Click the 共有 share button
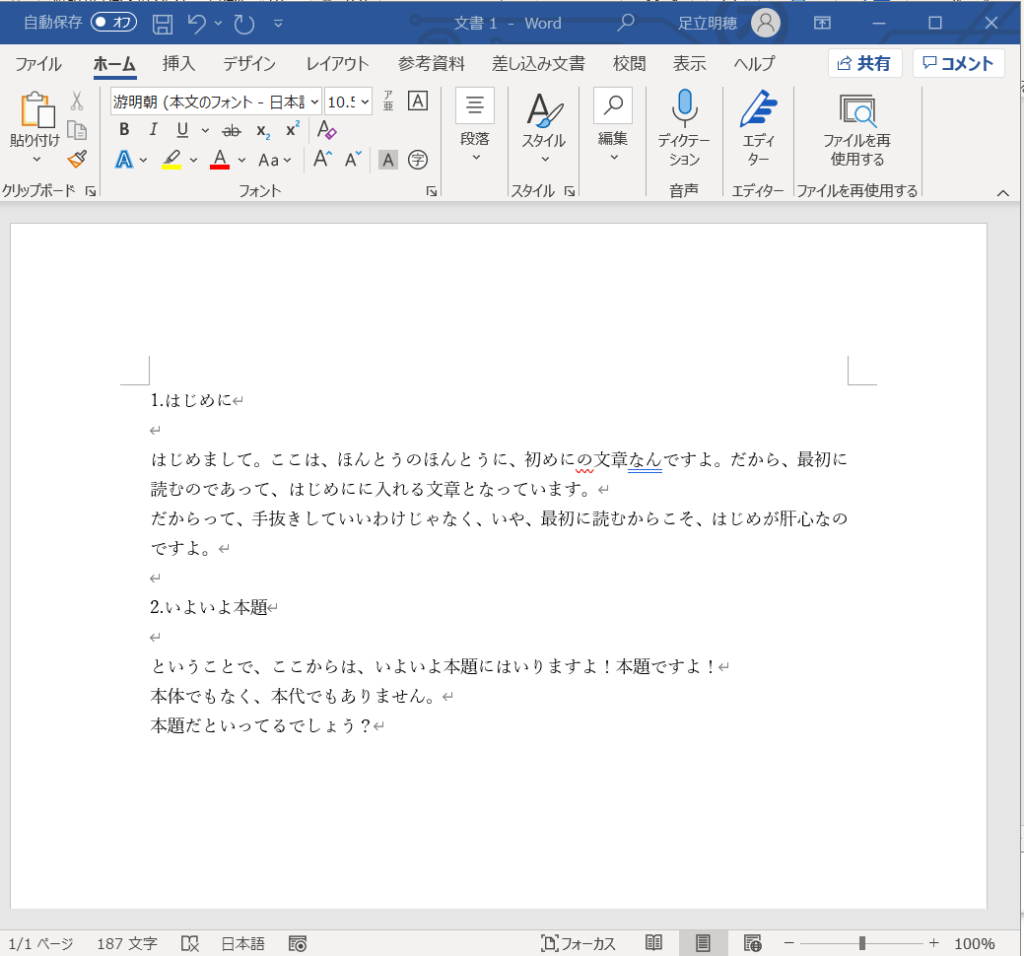Screen dimensions: 1024x956 (864, 64)
